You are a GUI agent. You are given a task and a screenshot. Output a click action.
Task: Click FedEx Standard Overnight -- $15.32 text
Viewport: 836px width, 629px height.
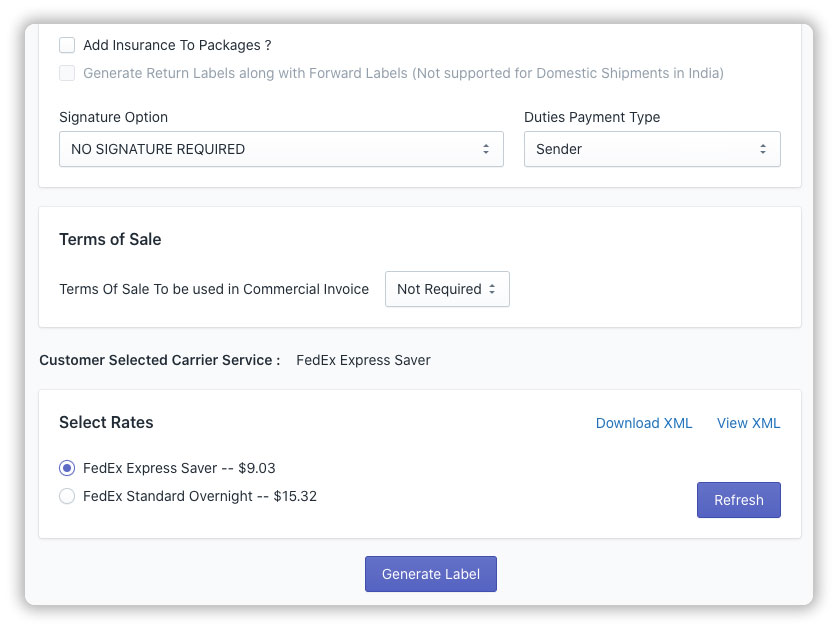pos(200,496)
